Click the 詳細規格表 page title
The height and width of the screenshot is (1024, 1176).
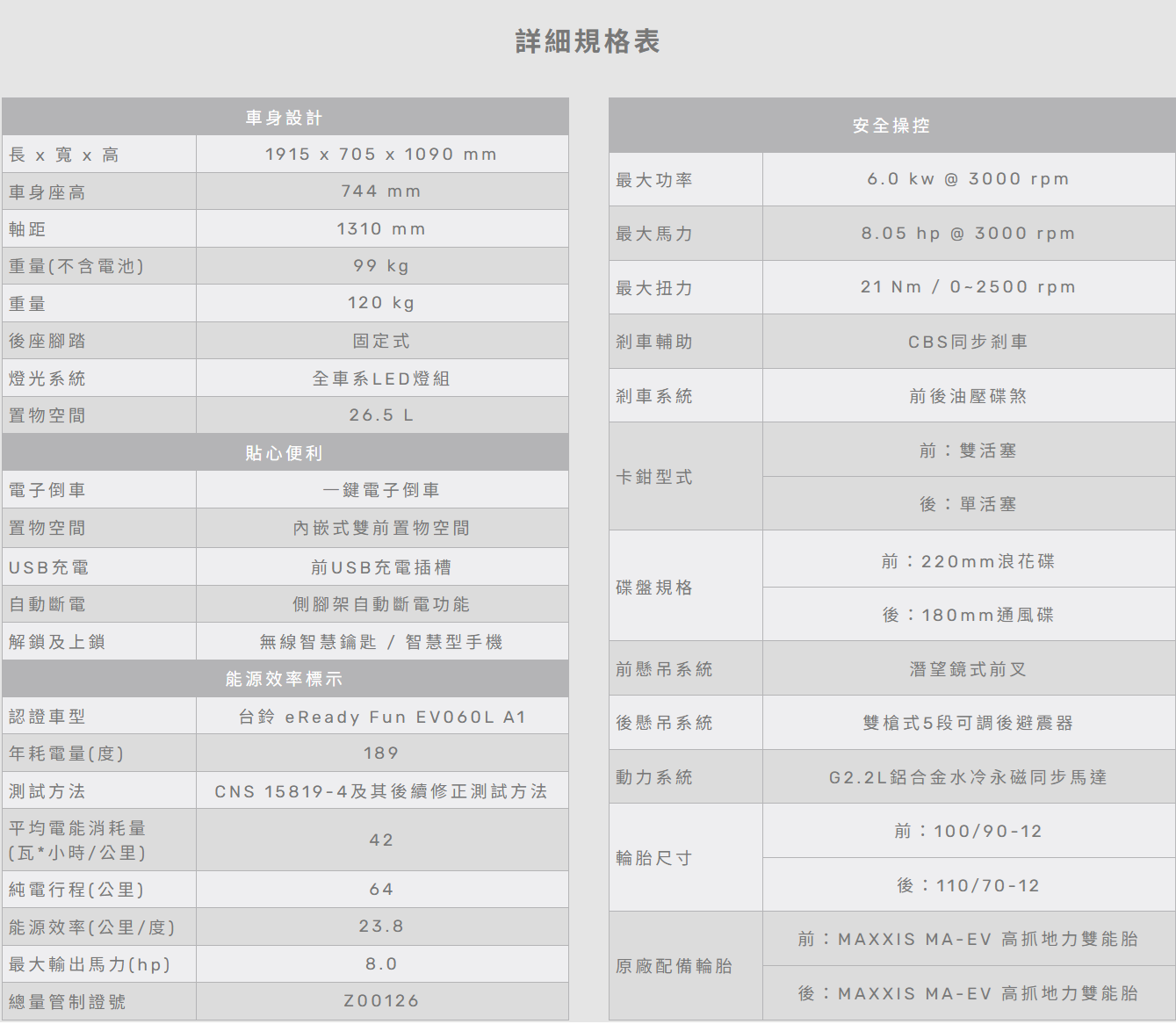click(x=587, y=41)
